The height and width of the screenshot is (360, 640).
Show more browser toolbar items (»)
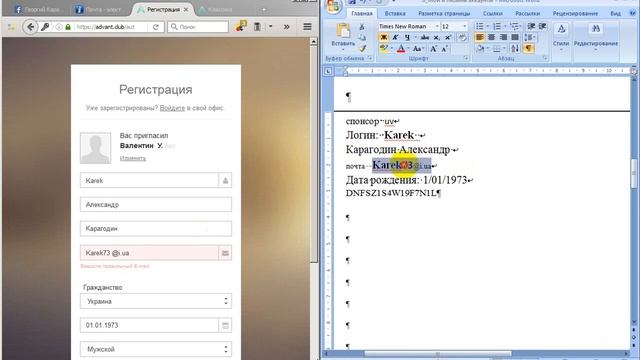pyautogui.click(x=287, y=27)
